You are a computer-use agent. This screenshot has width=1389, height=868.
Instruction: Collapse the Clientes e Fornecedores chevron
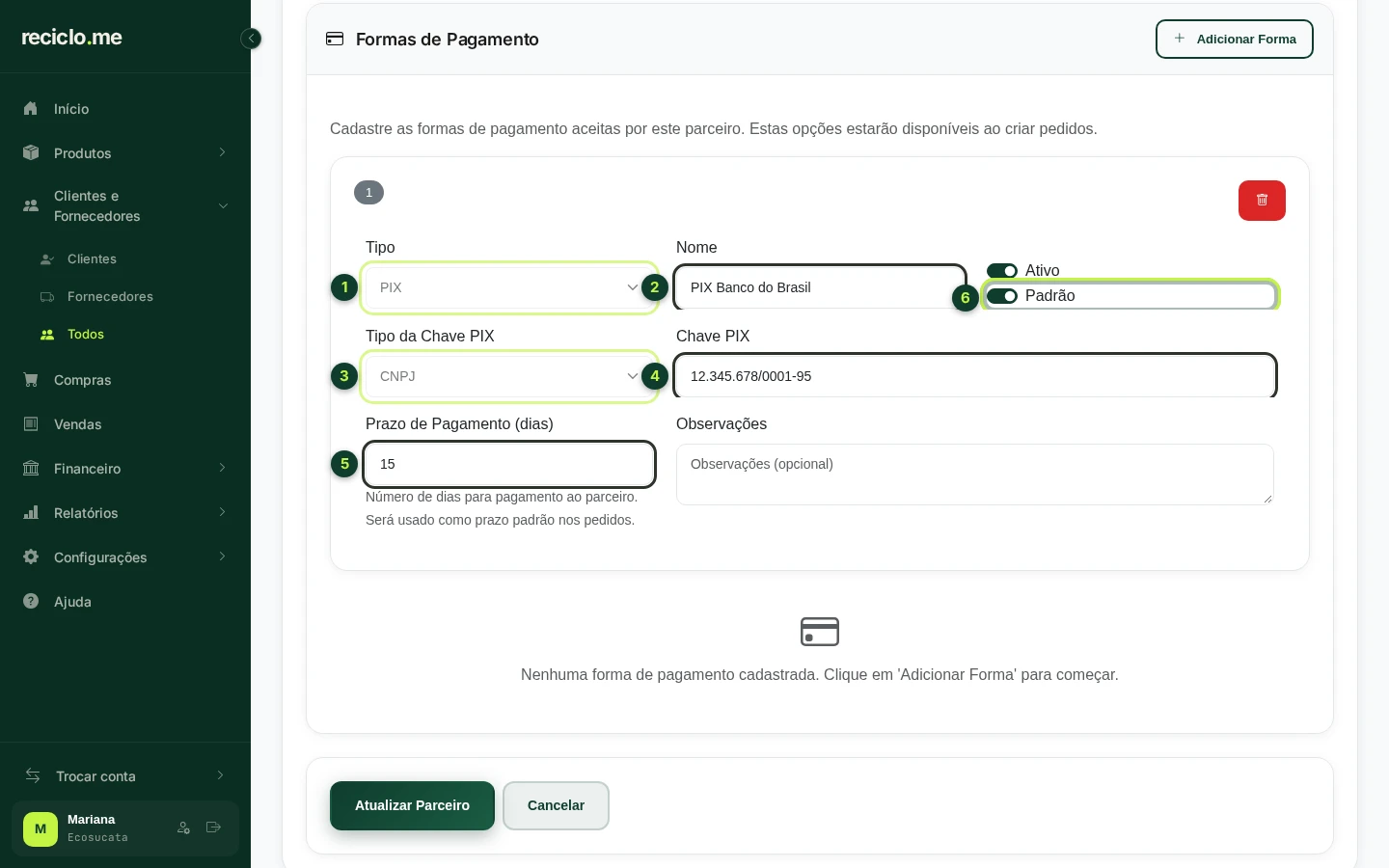(223, 205)
